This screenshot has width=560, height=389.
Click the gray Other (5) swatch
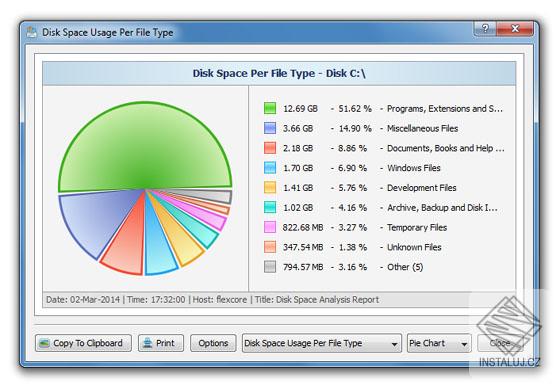(x=270, y=267)
